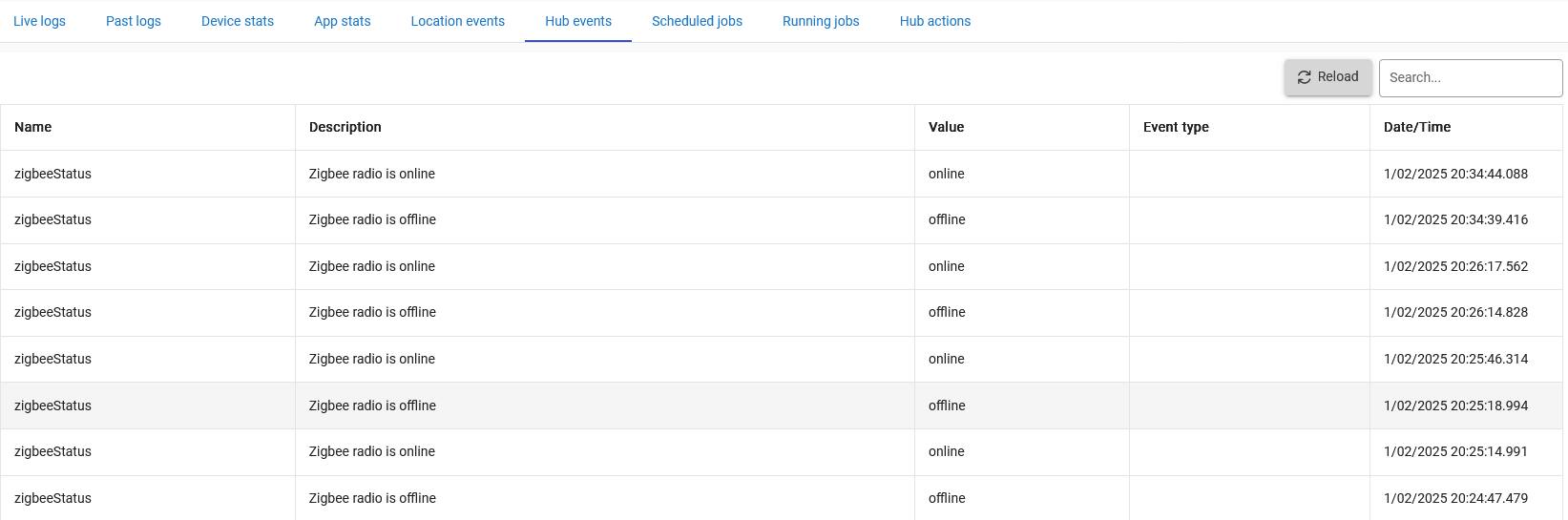Open the Running jobs tab
Image resolution: width=1568 pixels, height=520 pixels.
tap(821, 21)
